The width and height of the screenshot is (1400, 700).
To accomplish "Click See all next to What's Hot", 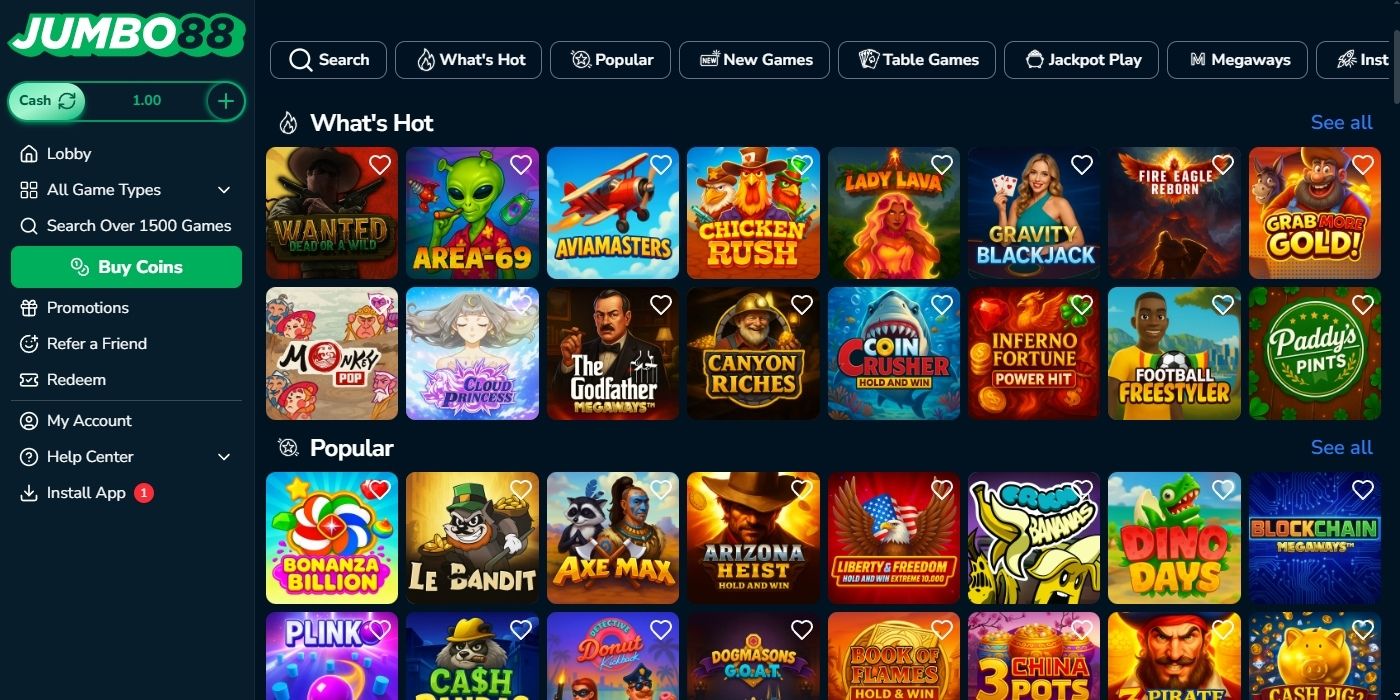I will [x=1341, y=122].
